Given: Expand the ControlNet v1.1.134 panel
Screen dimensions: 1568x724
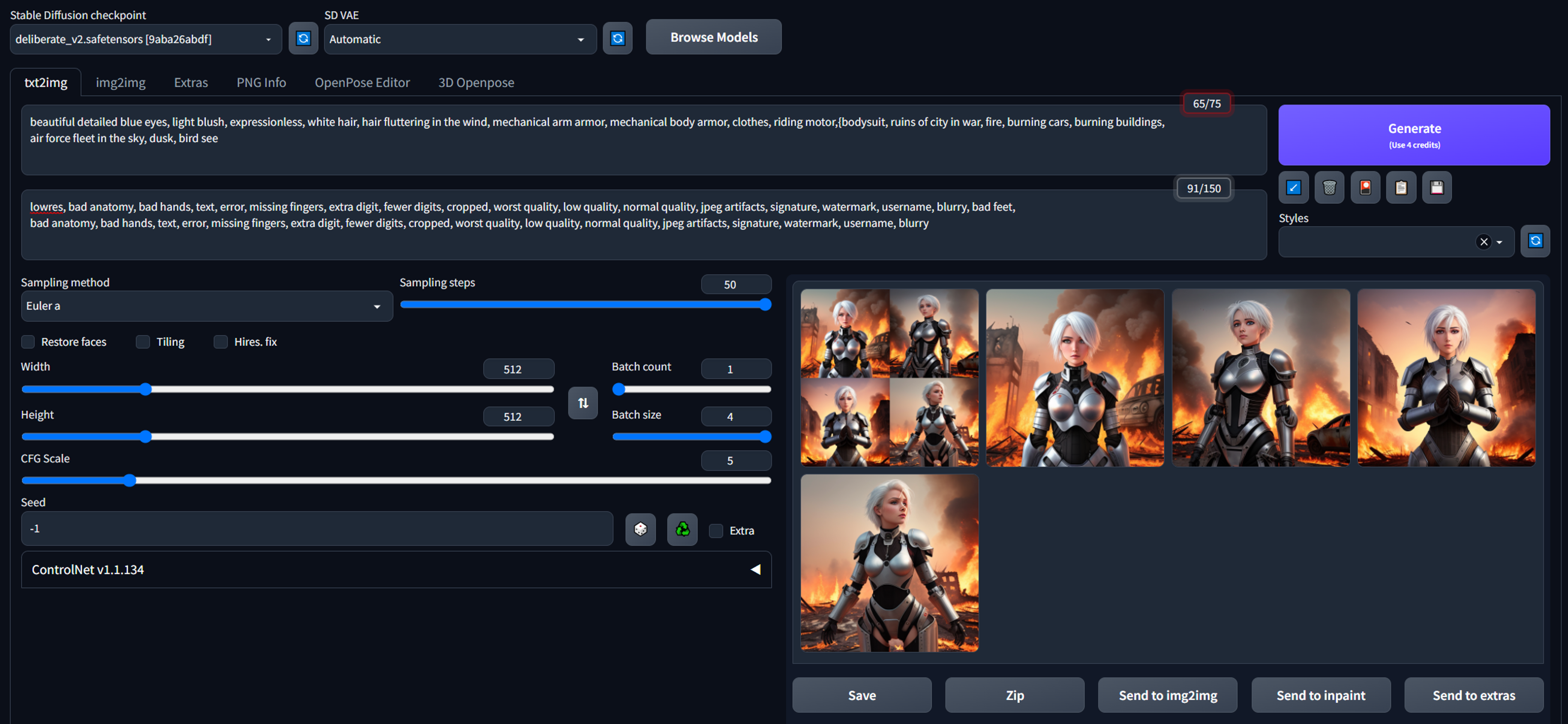Looking at the screenshot, I should [396, 570].
